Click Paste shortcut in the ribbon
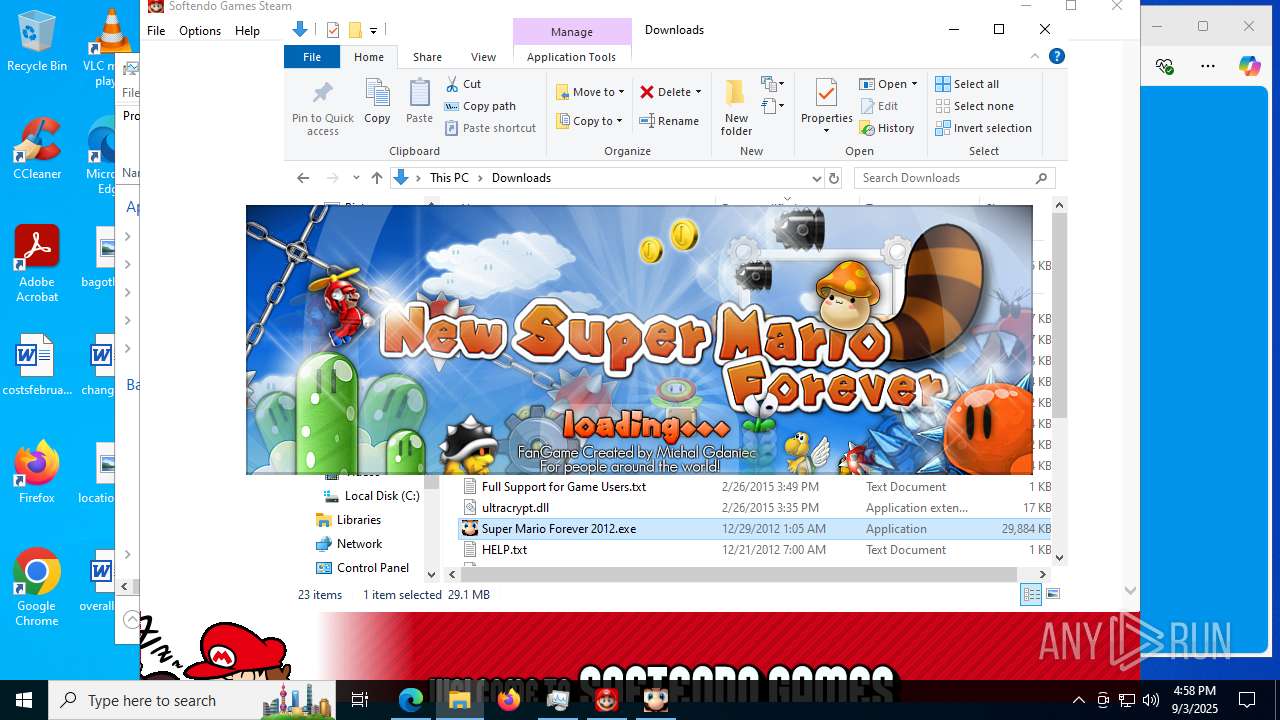 (490, 128)
